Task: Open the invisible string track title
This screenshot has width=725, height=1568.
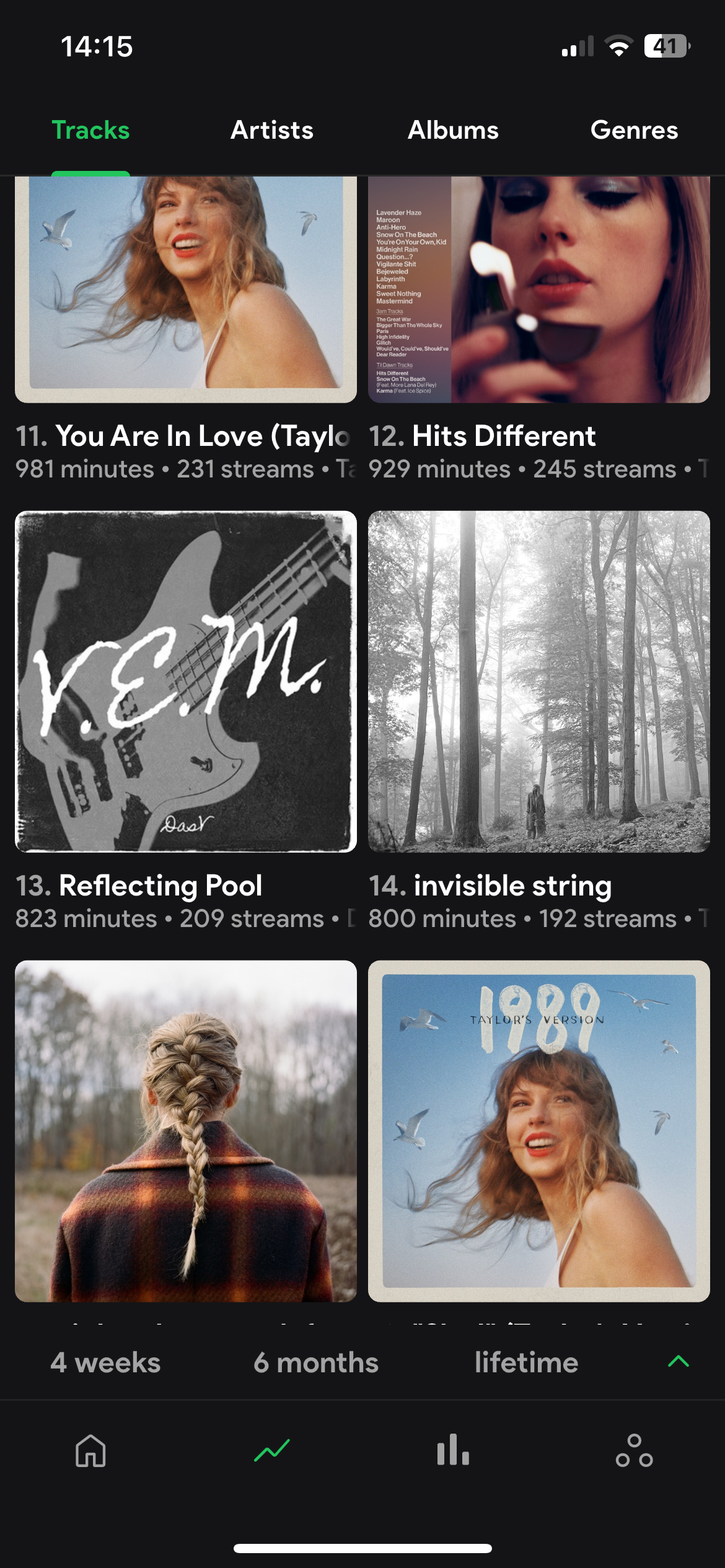Action: pyautogui.click(x=512, y=886)
